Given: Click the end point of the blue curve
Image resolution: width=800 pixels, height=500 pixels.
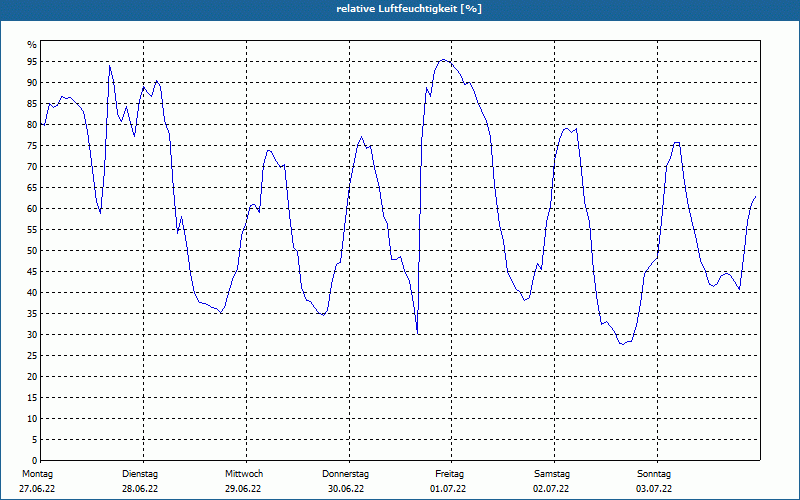Looking at the screenshot, I should (755, 196).
